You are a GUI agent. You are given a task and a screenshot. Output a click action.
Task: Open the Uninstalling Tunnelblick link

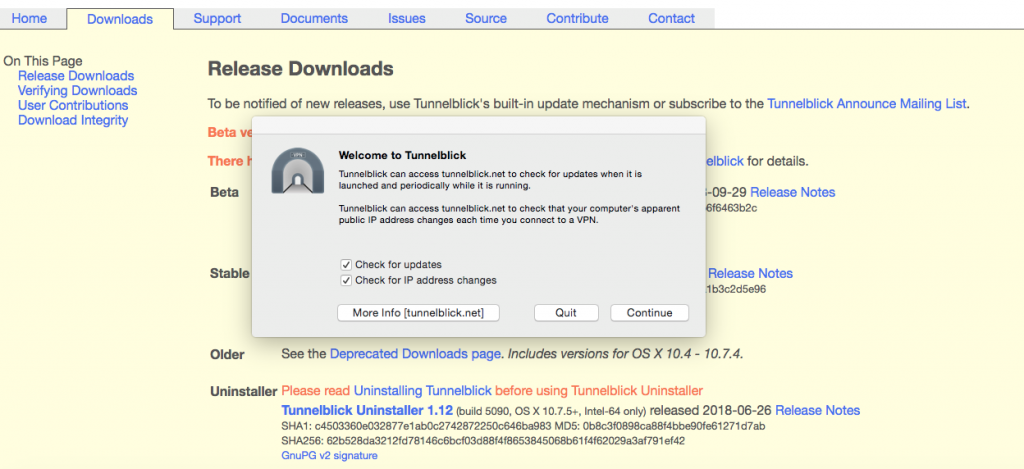(x=423, y=391)
